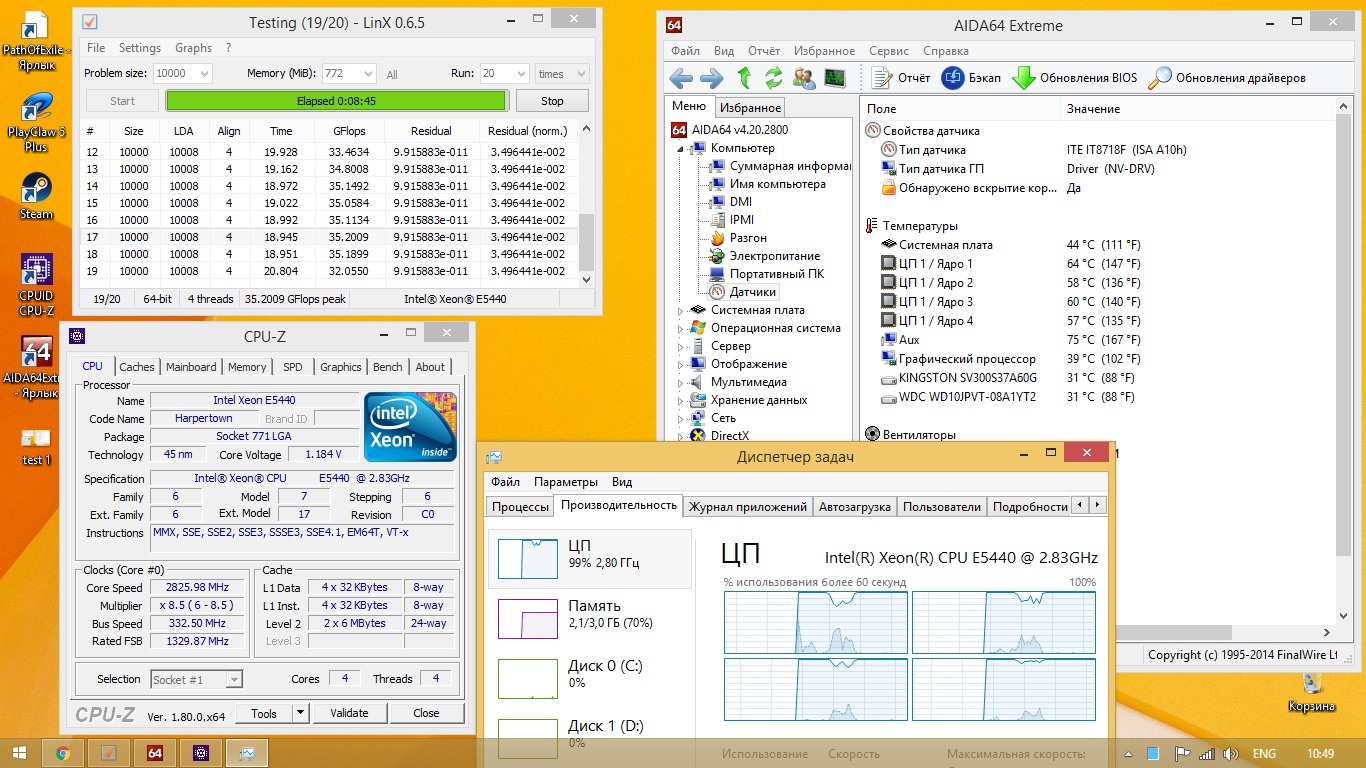This screenshot has width=1366, height=768.
Task: Open the PathOfExile shortcut on the desktop
Action: pyautogui.click(x=36, y=42)
